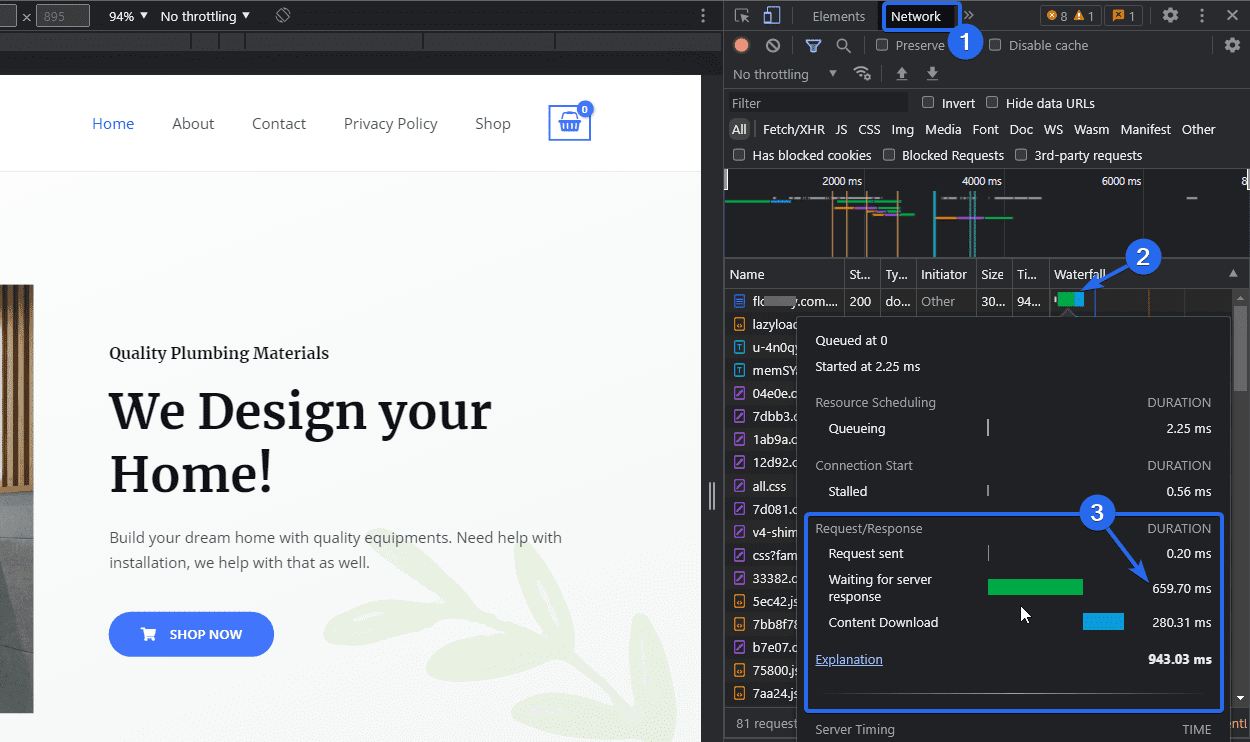Select the all.css request row
The height and width of the screenshot is (742, 1250).
(x=763, y=486)
